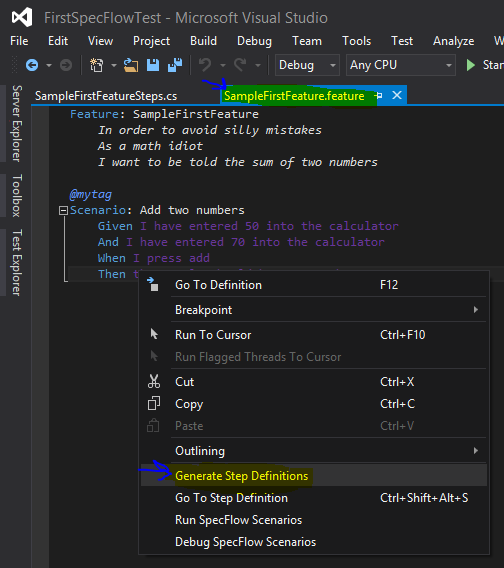The image size is (504, 568).
Task: Click the New Project toolbar icon
Action: click(x=96, y=65)
